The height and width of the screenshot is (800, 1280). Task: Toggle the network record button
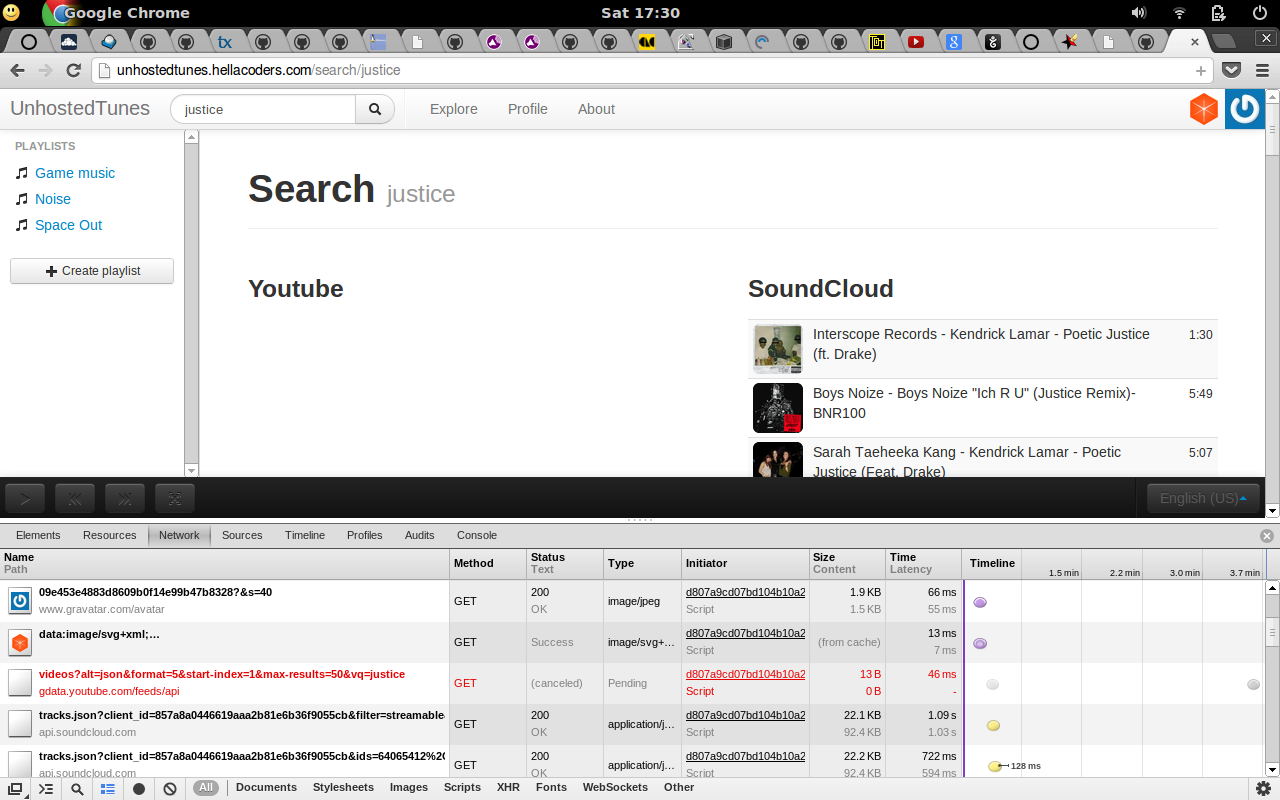[x=139, y=789]
